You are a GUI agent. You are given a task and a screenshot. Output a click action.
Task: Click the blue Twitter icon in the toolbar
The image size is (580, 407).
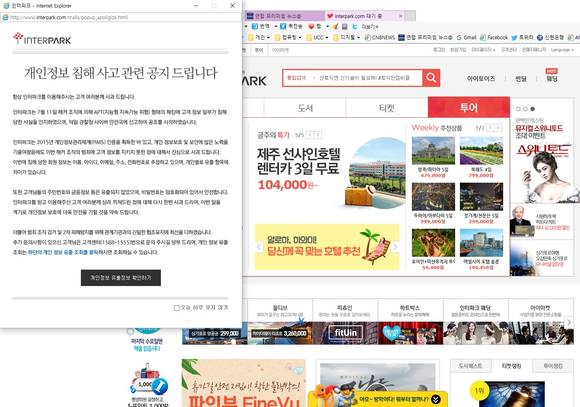(354, 26)
